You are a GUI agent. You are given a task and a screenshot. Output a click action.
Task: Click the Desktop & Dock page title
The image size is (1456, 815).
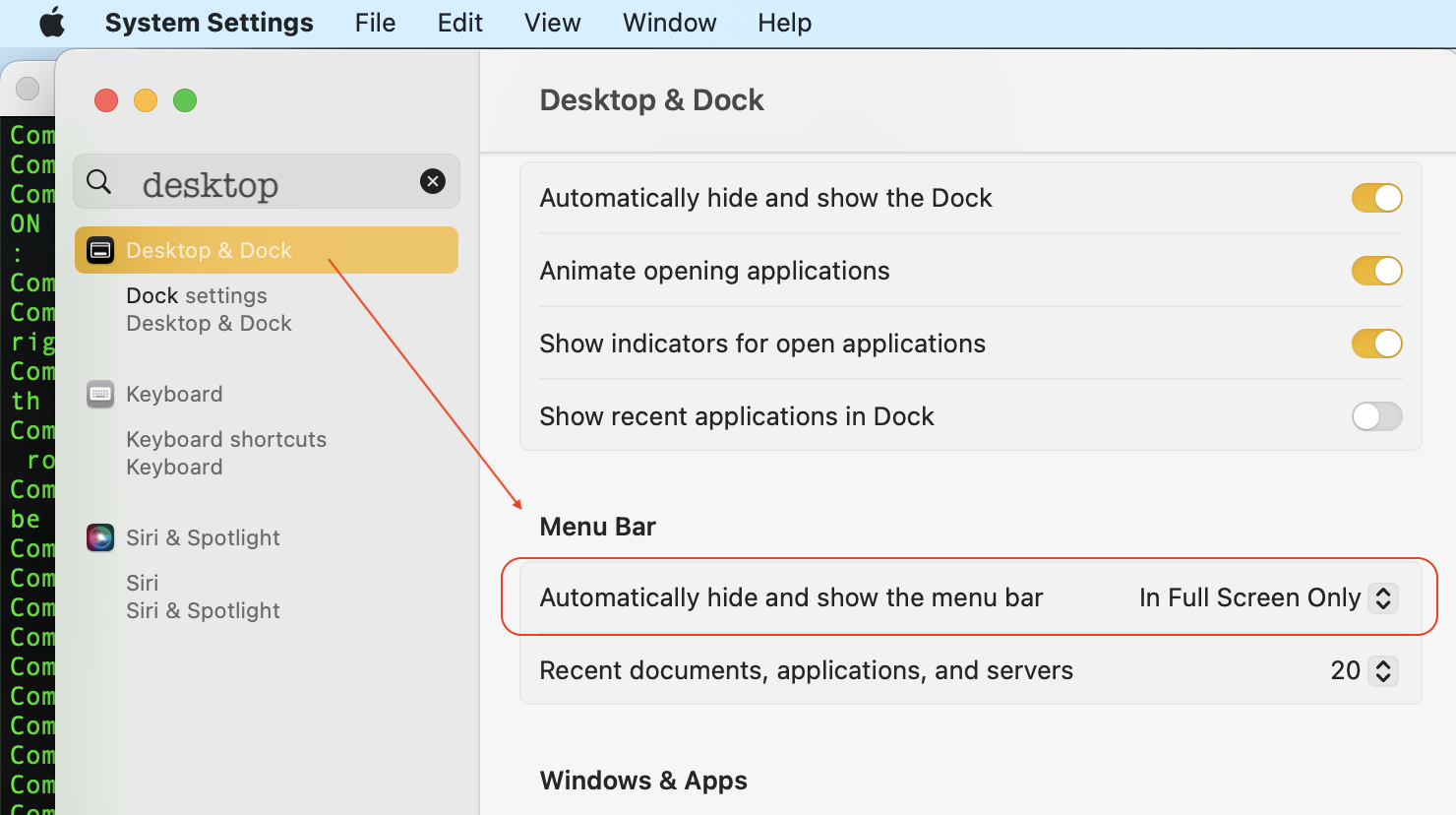click(x=652, y=99)
